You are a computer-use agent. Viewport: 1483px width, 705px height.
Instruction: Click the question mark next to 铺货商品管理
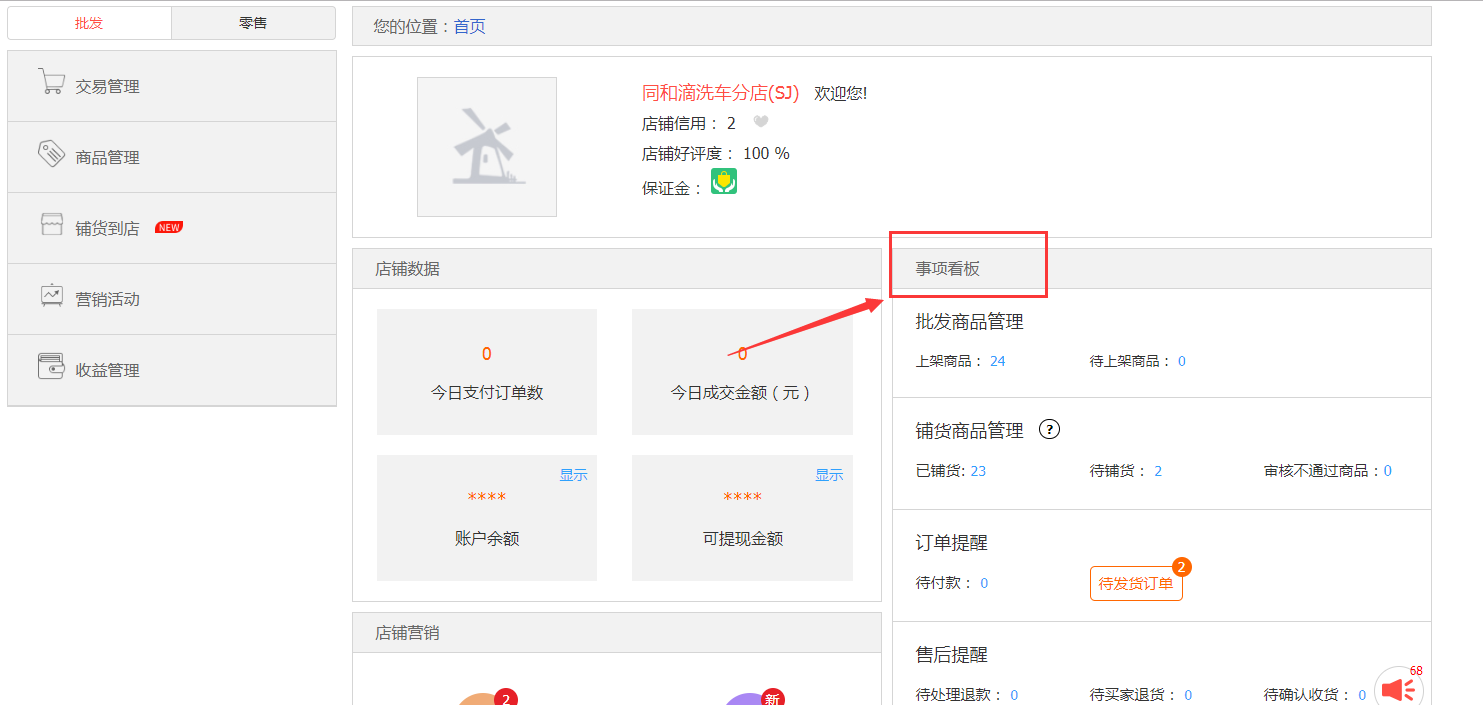click(x=1049, y=430)
